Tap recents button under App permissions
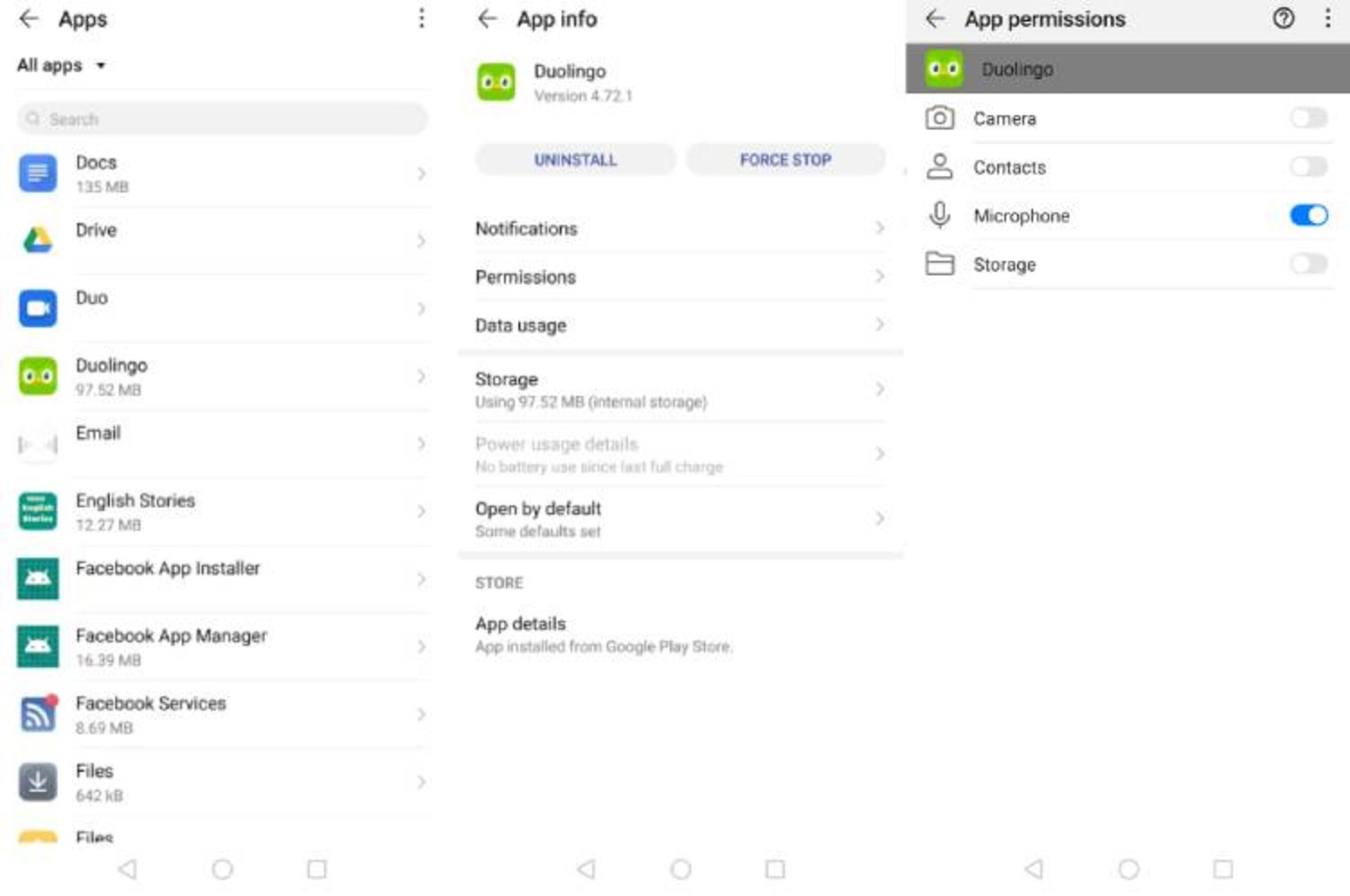 click(x=1223, y=869)
